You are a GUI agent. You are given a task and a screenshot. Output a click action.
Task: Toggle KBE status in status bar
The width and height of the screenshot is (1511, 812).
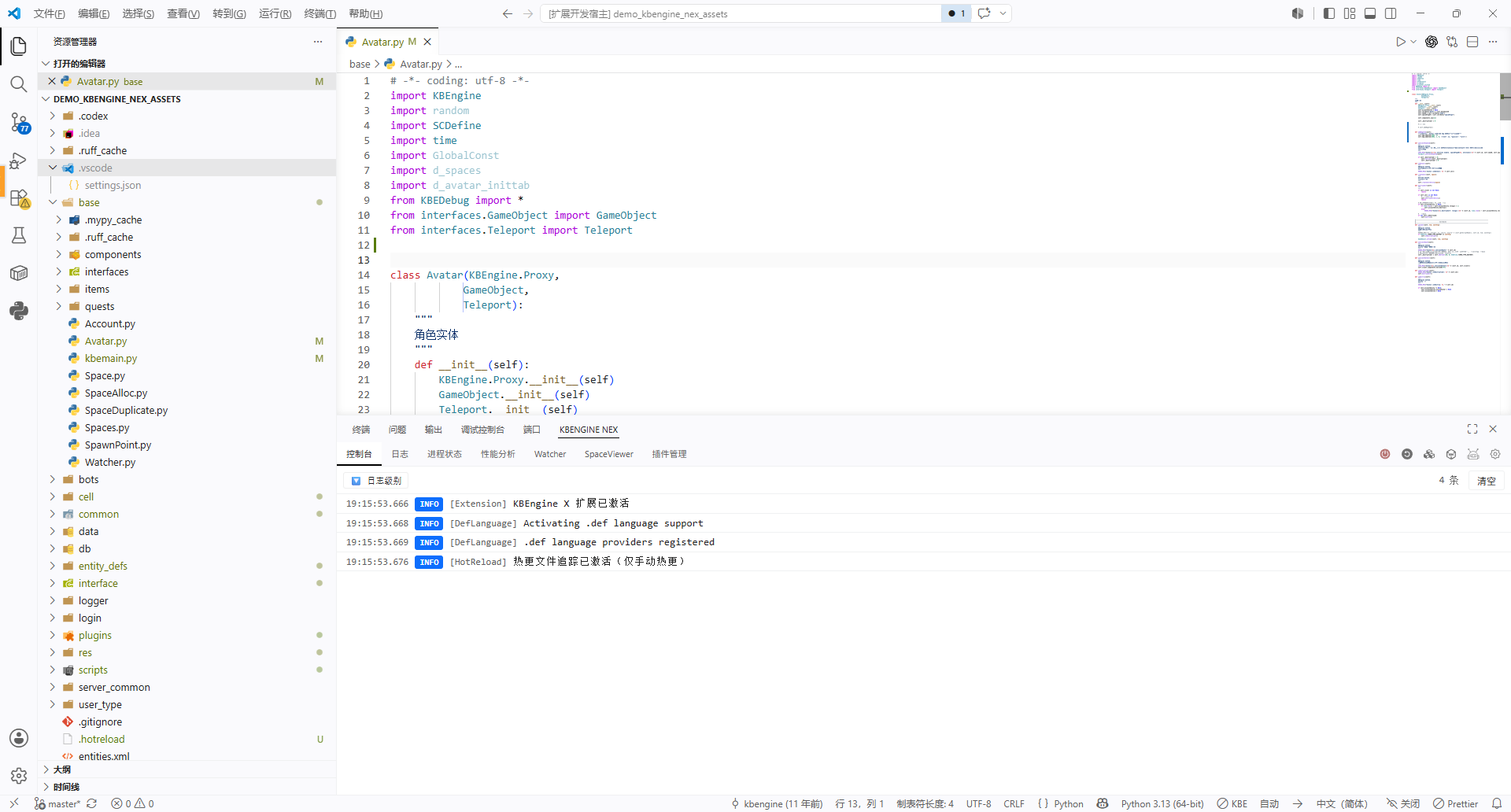[1232, 803]
